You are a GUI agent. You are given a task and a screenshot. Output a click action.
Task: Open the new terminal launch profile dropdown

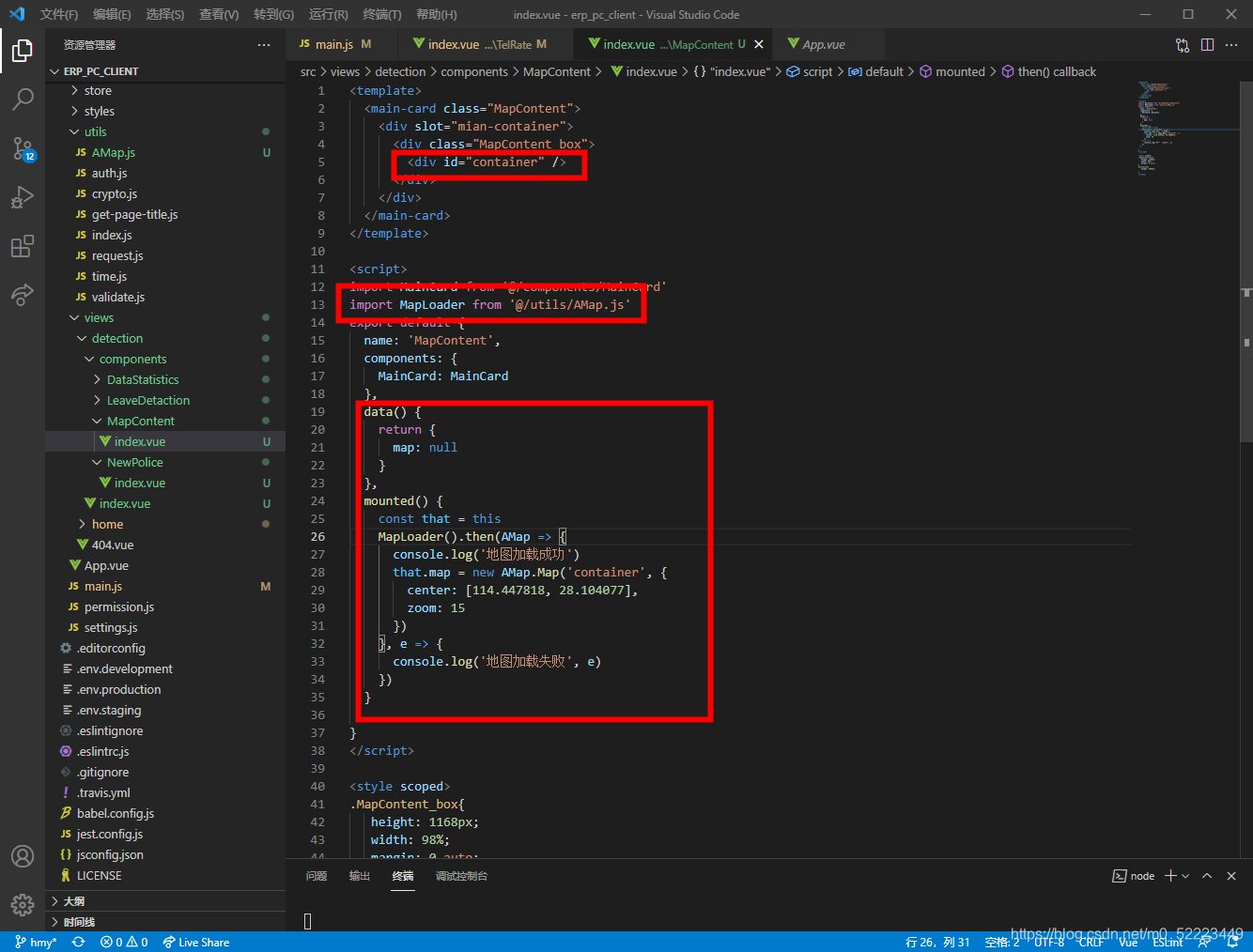(1185, 876)
